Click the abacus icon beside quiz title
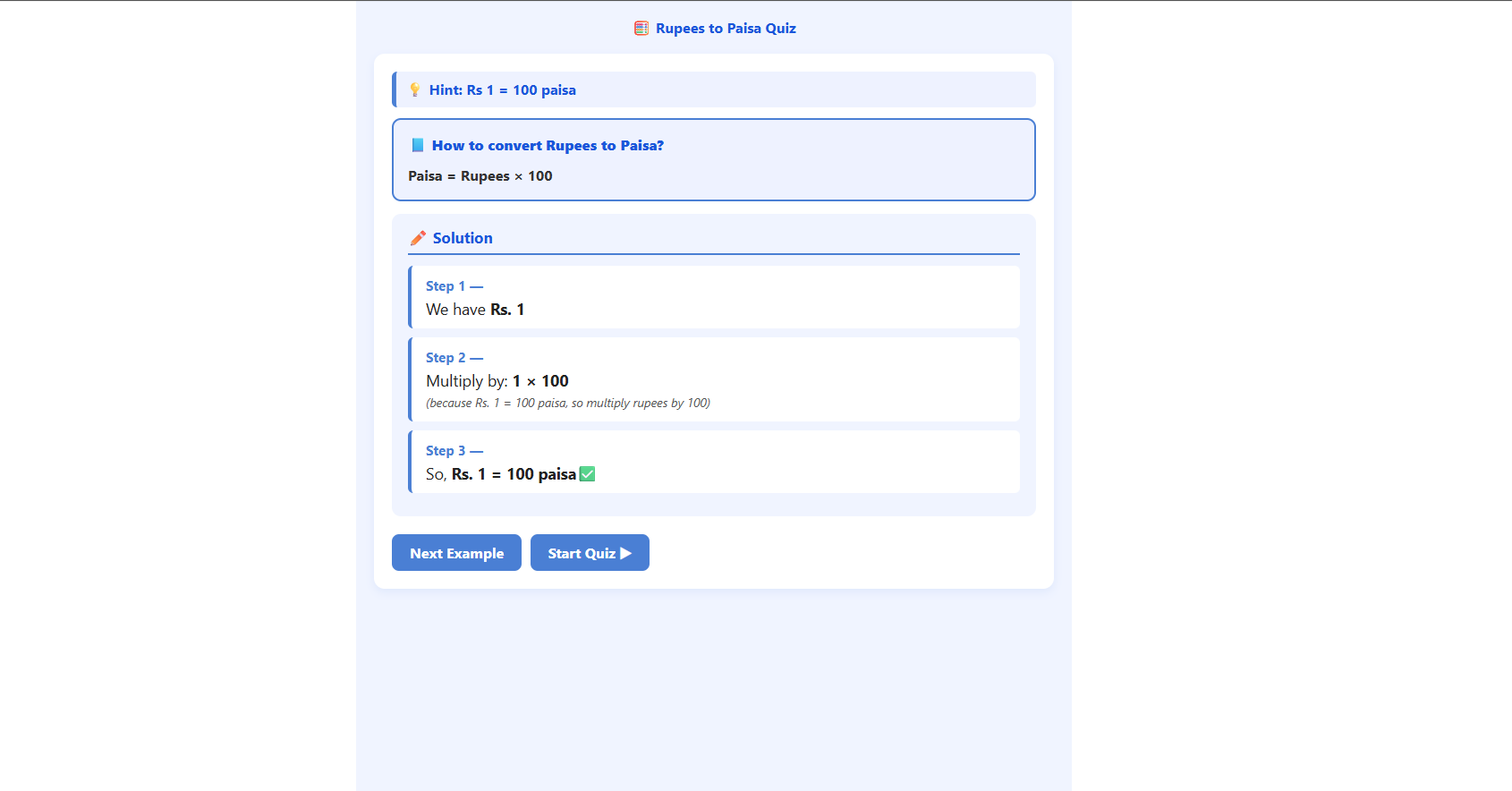 [641, 29]
